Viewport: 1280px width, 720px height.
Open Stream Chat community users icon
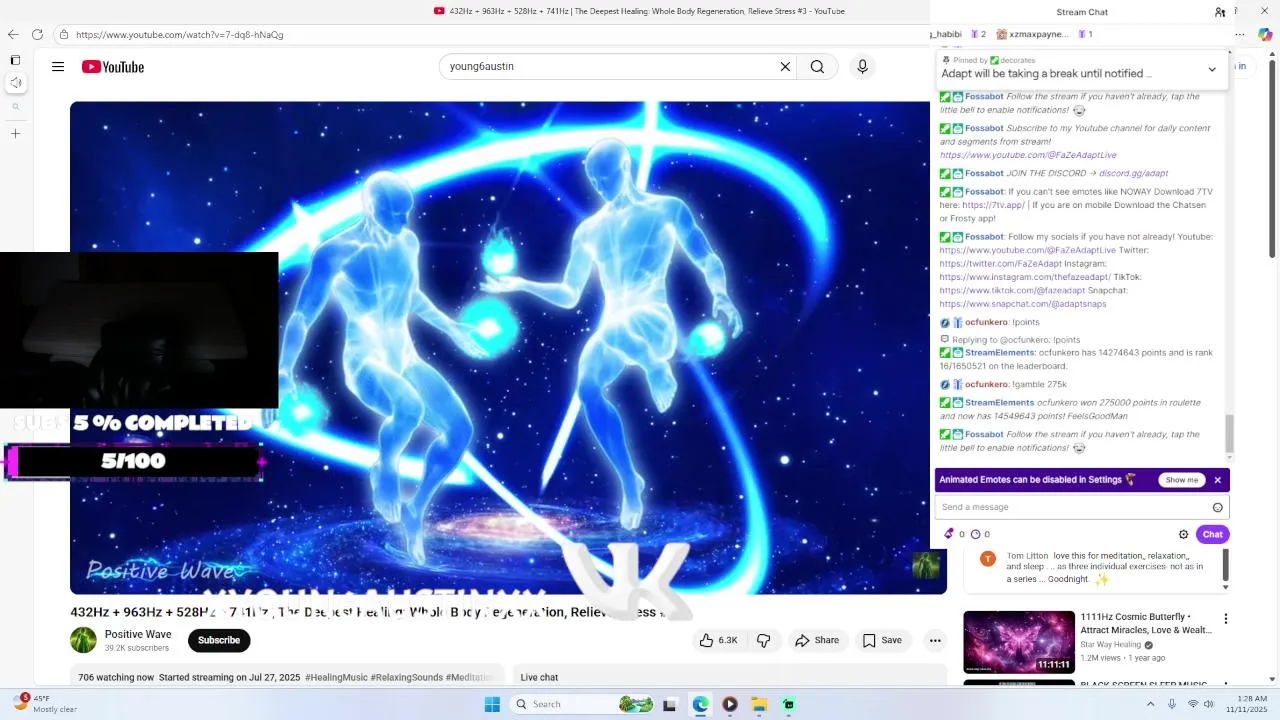coord(1220,12)
